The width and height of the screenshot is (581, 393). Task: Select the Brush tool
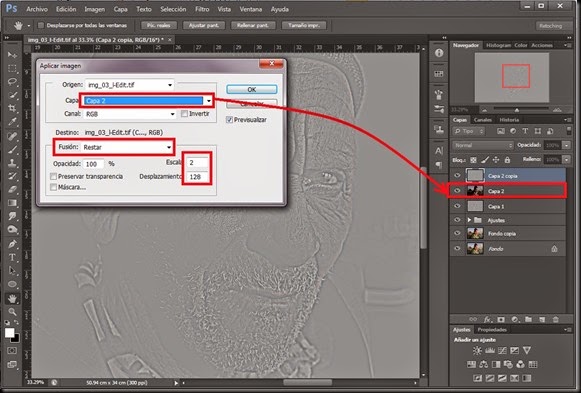(x=12, y=150)
